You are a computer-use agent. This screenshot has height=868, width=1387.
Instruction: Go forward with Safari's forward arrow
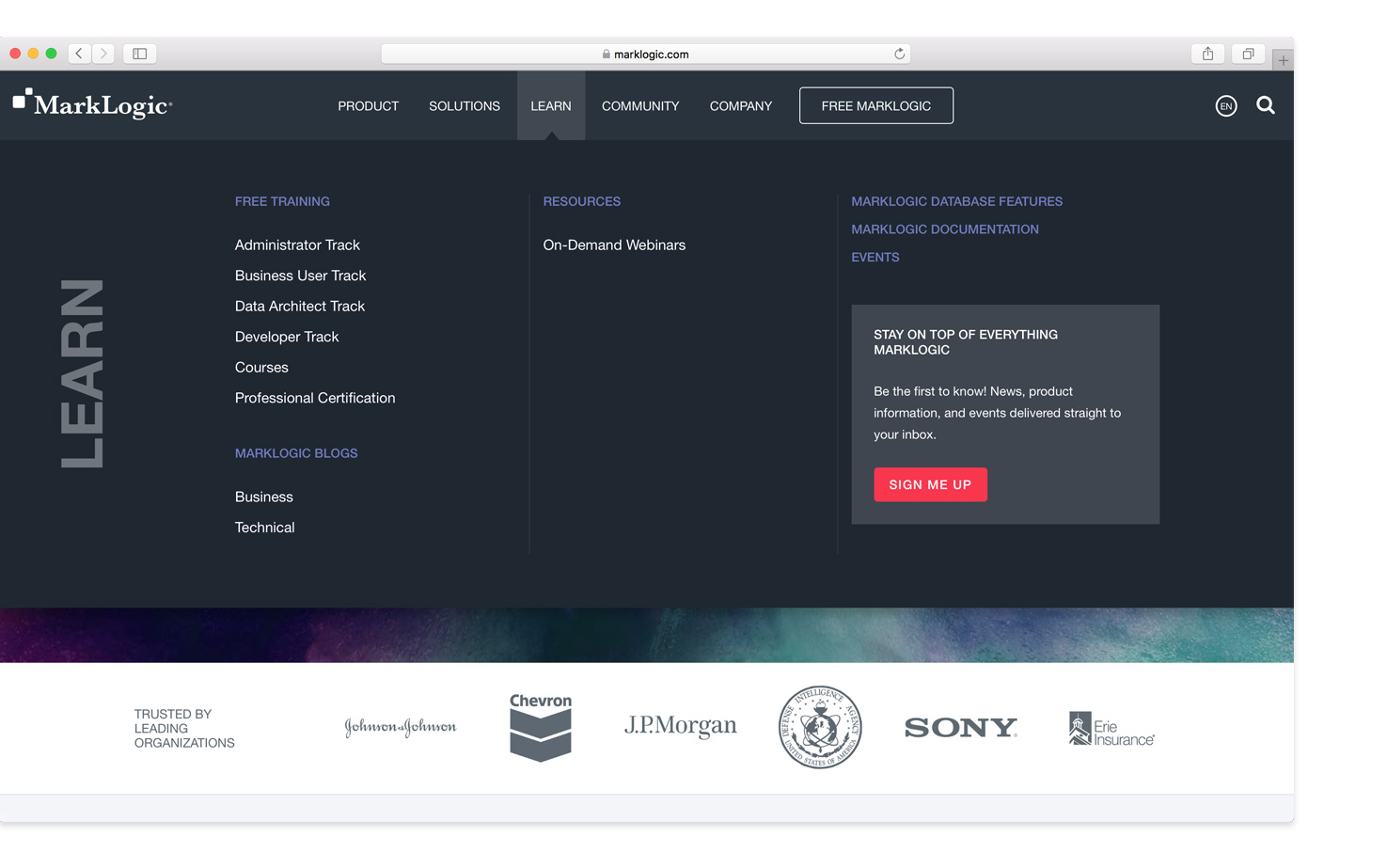(x=103, y=54)
